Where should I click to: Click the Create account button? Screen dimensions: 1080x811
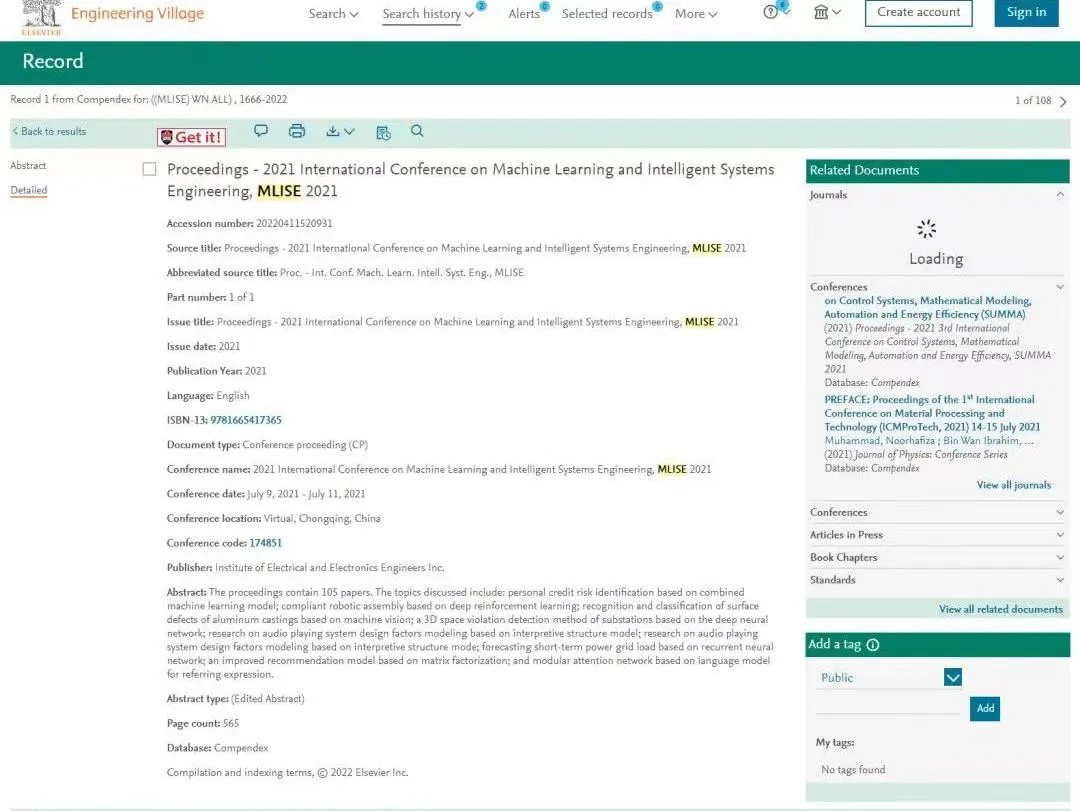[x=918, y=12]
